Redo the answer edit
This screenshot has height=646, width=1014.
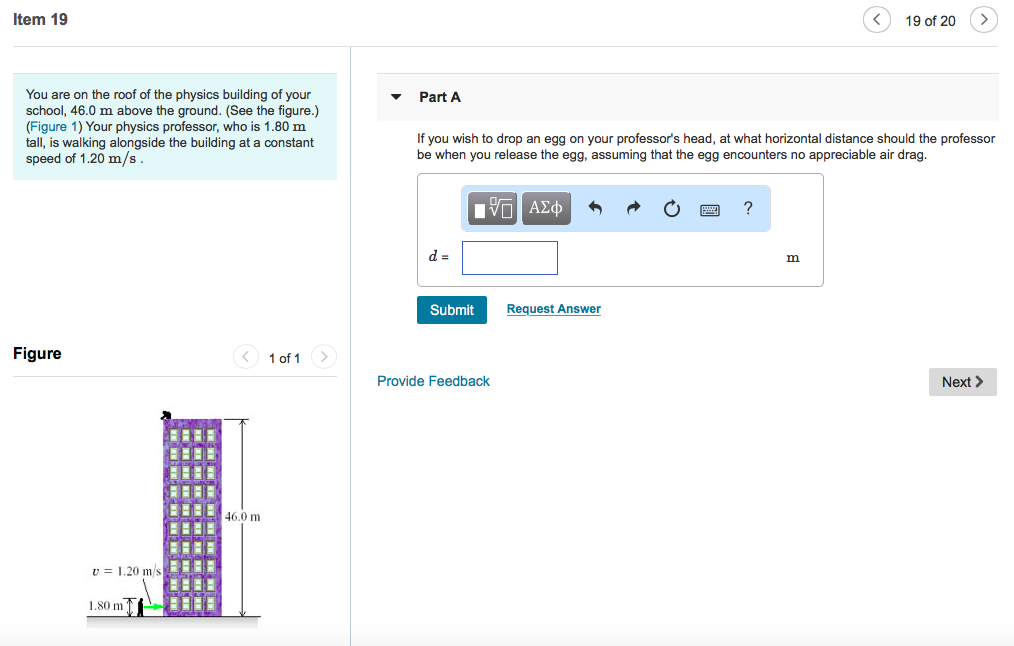click(x=633, y=208)
